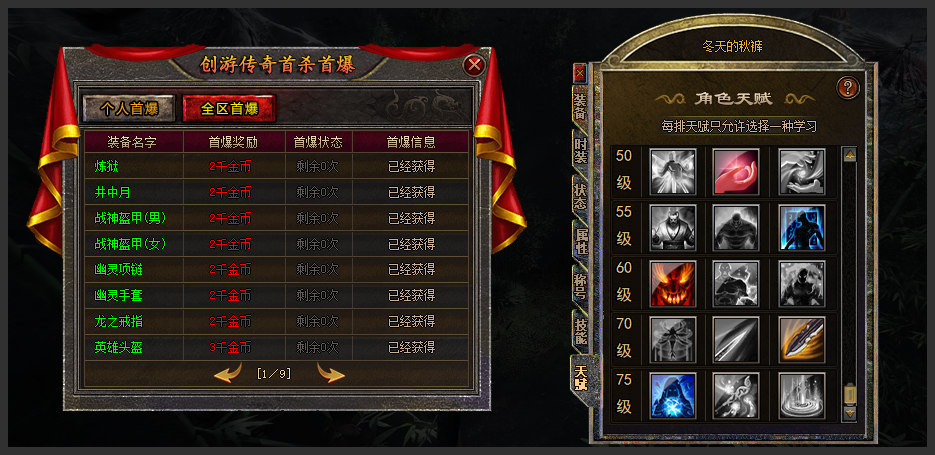Close the 首杀首爆 window
This screenshot has width=935, height=455.
(474, 64)
